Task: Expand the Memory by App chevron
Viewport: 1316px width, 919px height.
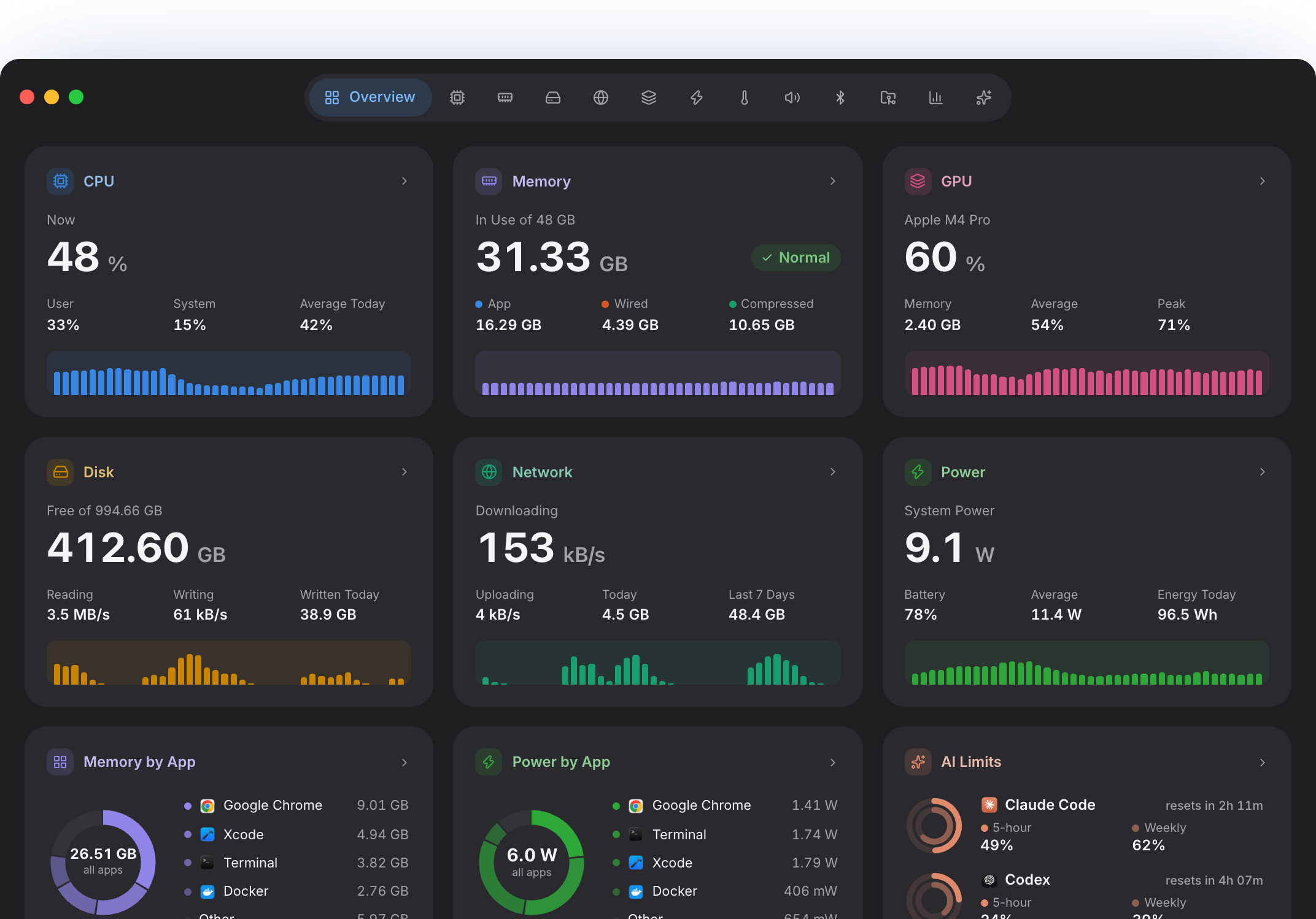Action: click(404, 762)
